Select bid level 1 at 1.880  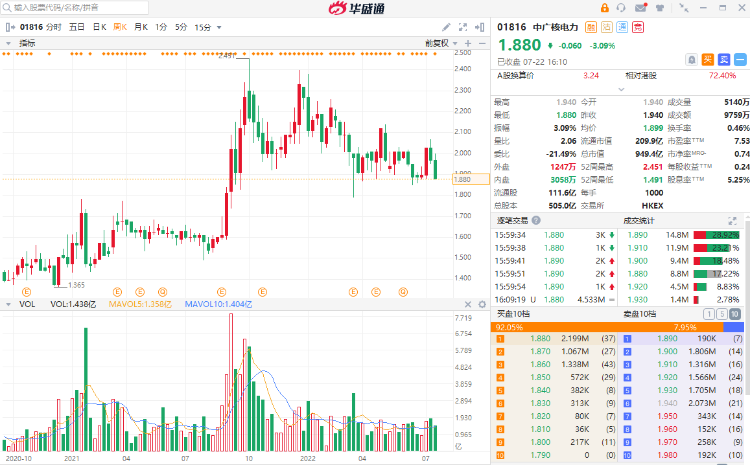(x=554, y=338)
